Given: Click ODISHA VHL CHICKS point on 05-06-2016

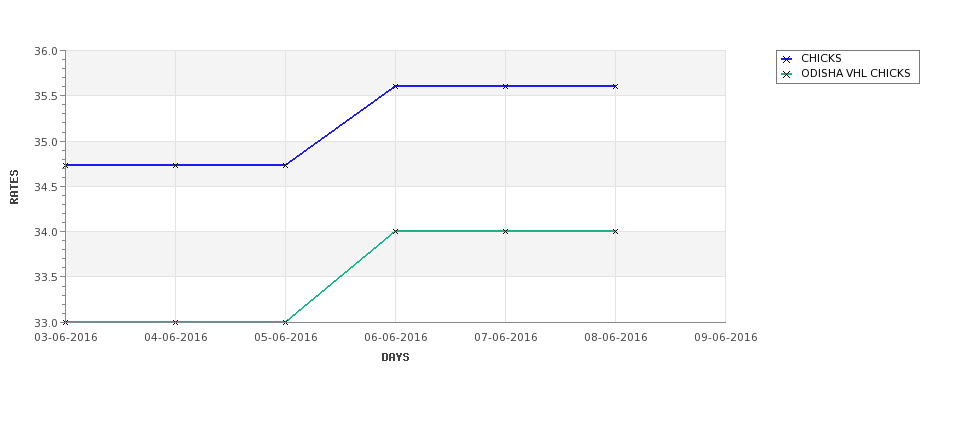Looking at the screenshot, I should click(x=285, y=322).
